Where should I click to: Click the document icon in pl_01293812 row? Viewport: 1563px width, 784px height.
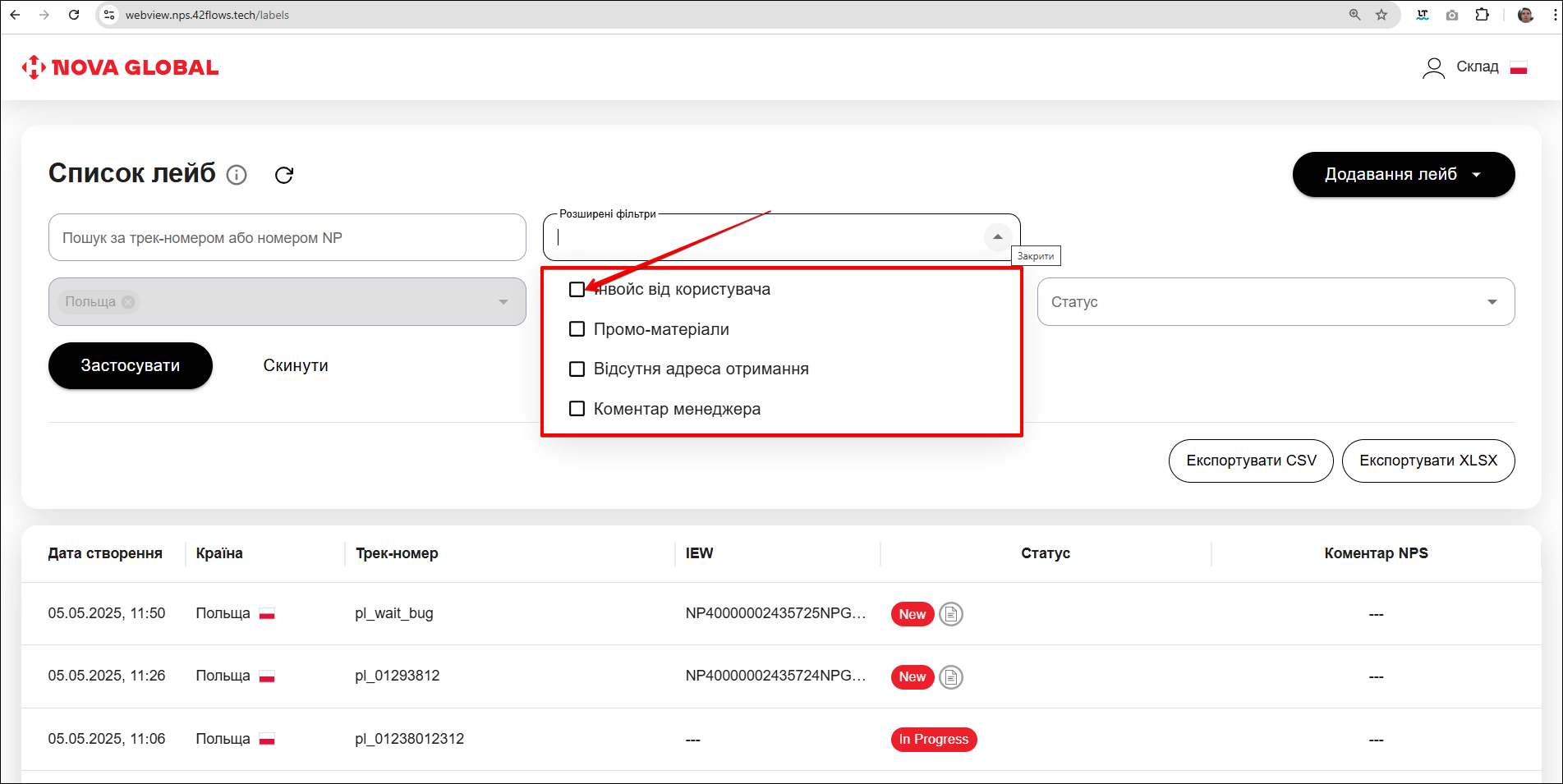950,677
